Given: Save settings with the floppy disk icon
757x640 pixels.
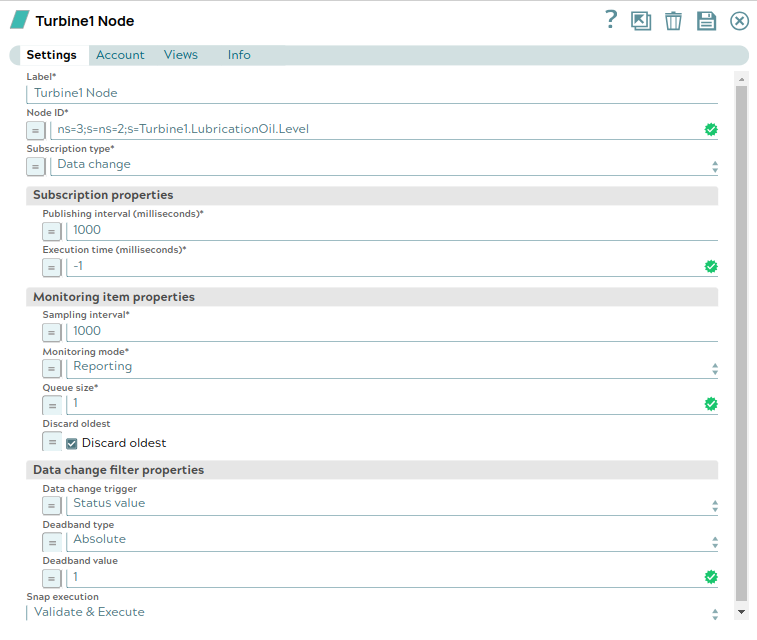Looking at the screenshot, I should pyautogui.click(x=706, y=21).
